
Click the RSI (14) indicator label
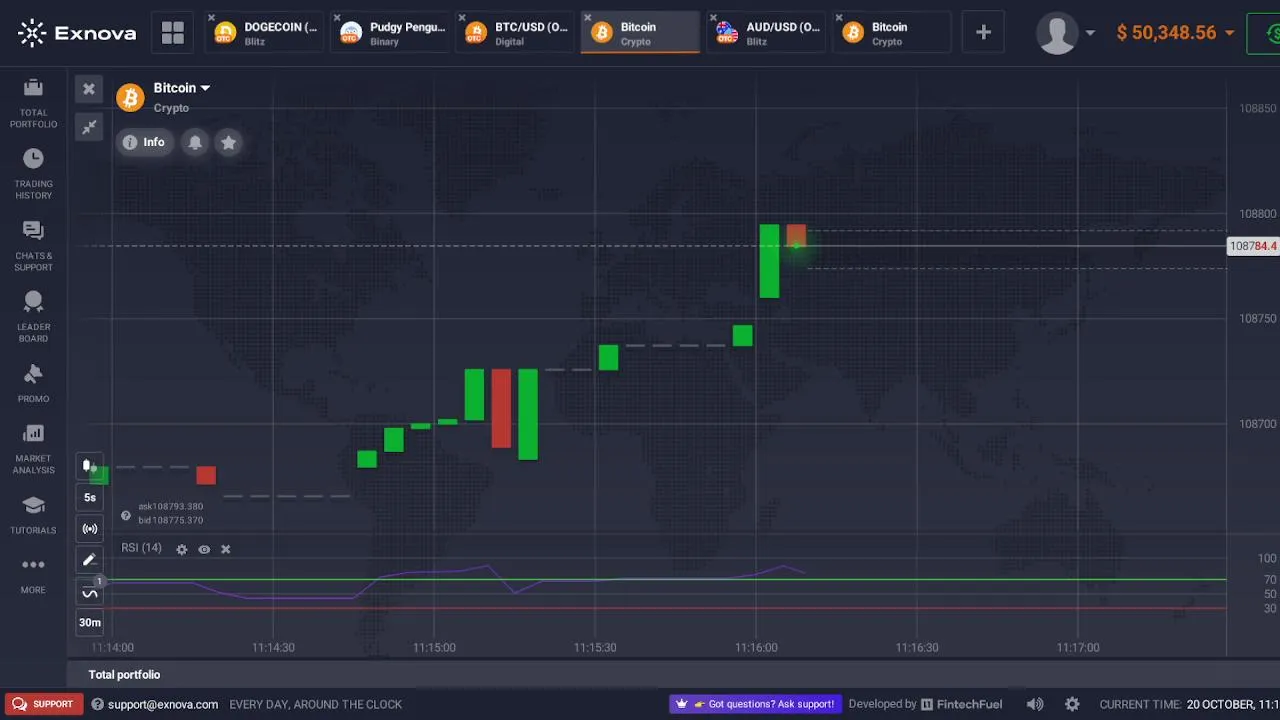click(141, 548)
